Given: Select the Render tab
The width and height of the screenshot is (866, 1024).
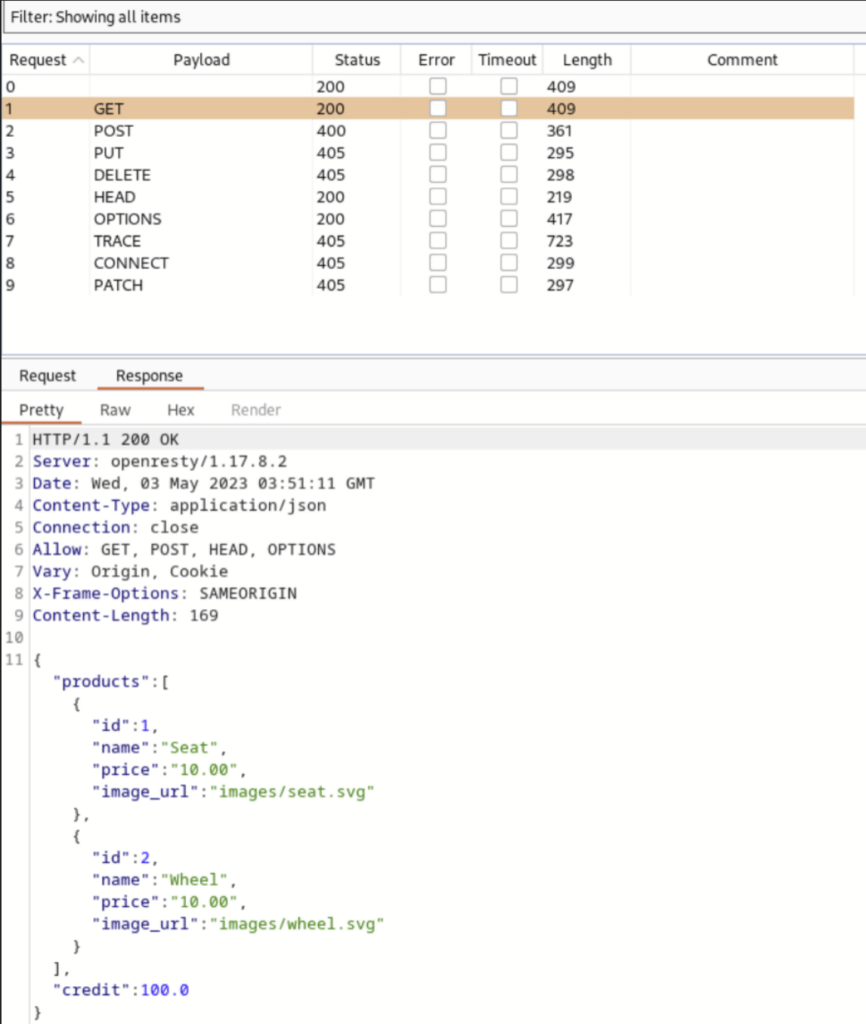Looking at the screenshot, I should [x=256, y=409].
